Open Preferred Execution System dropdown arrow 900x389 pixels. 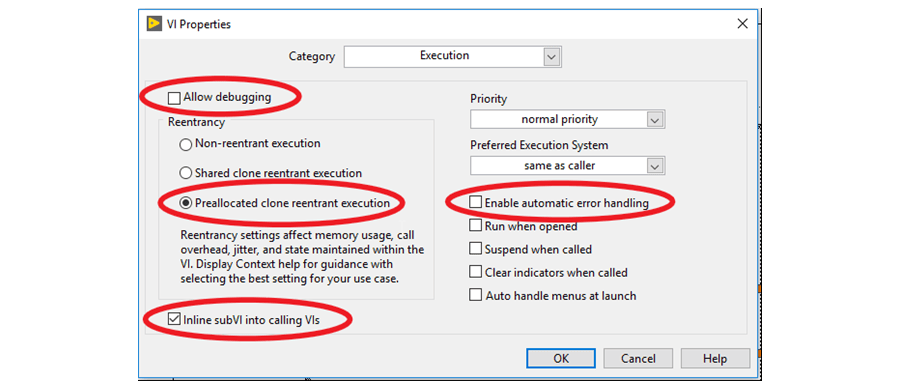click(655, 166)
